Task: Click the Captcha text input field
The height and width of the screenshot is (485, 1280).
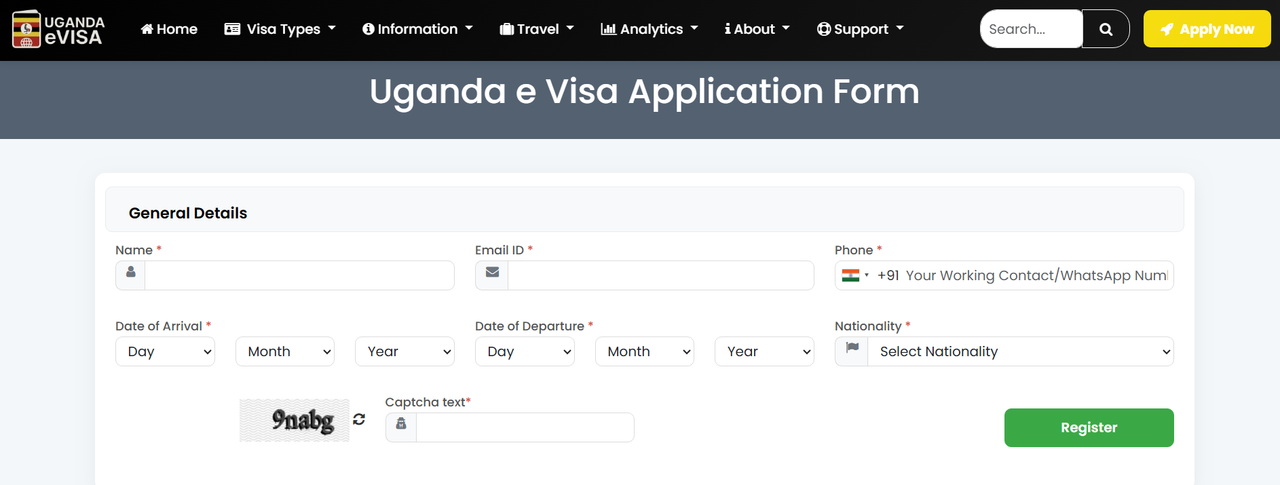Action: (525, 427)
